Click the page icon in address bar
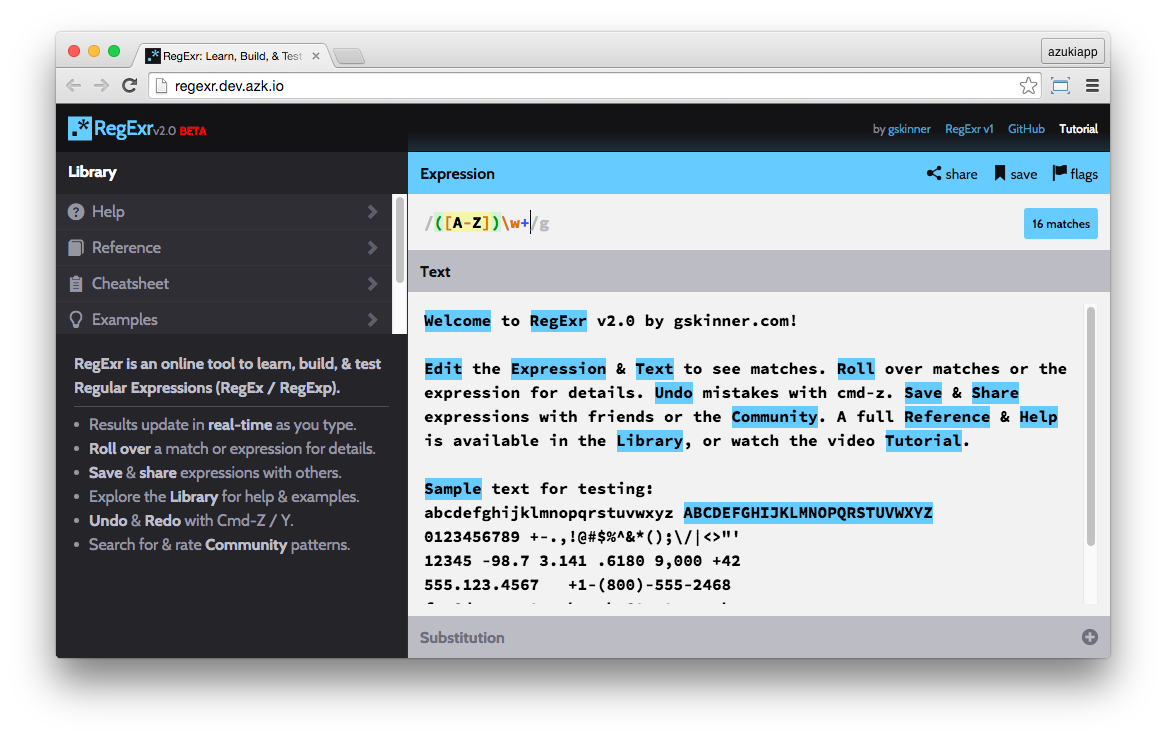This screenshot has height=738, width=1166. click(x=161, y=86)
